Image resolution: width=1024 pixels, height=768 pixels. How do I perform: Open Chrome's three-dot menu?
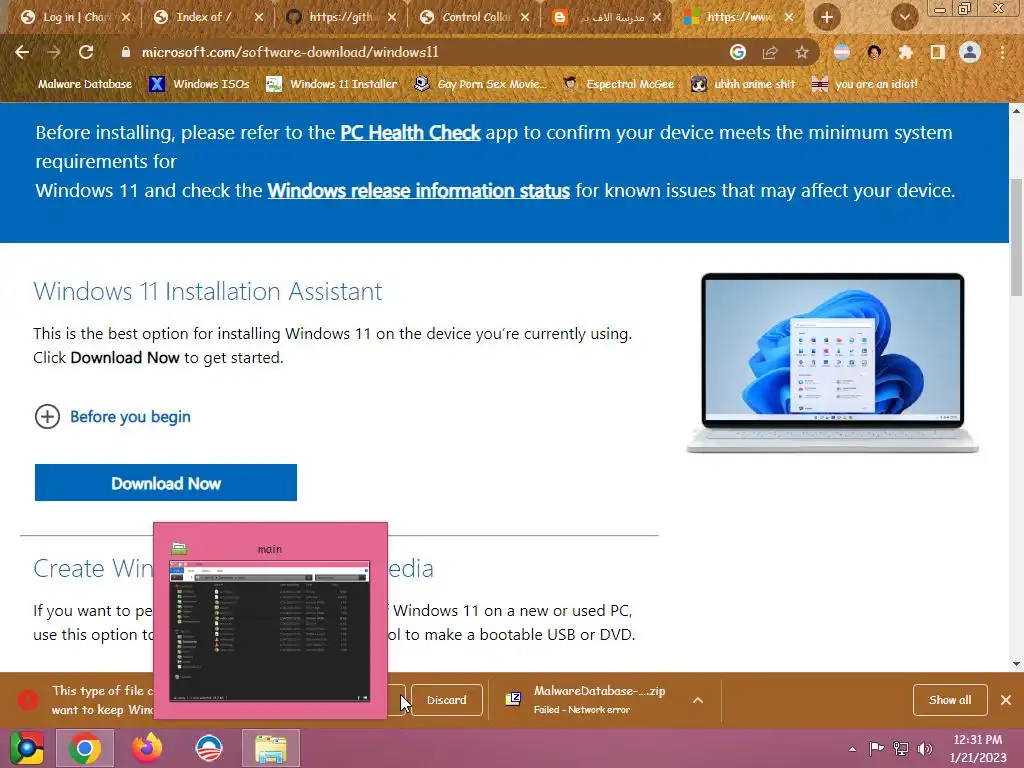pos(1002,52)
